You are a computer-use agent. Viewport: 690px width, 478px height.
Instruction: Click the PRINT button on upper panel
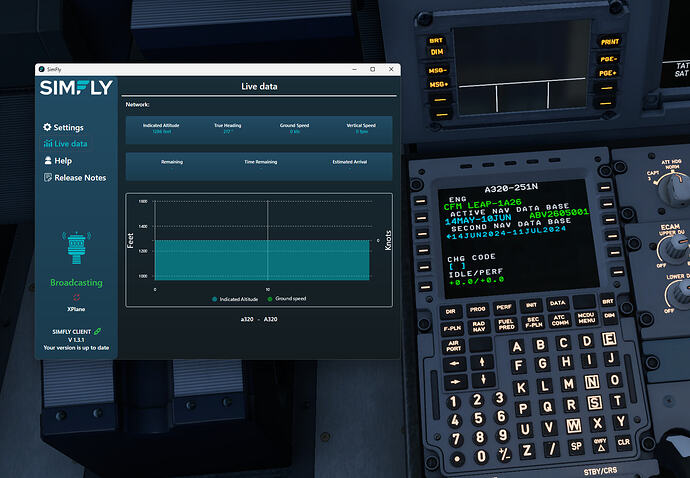click(610, 42)
